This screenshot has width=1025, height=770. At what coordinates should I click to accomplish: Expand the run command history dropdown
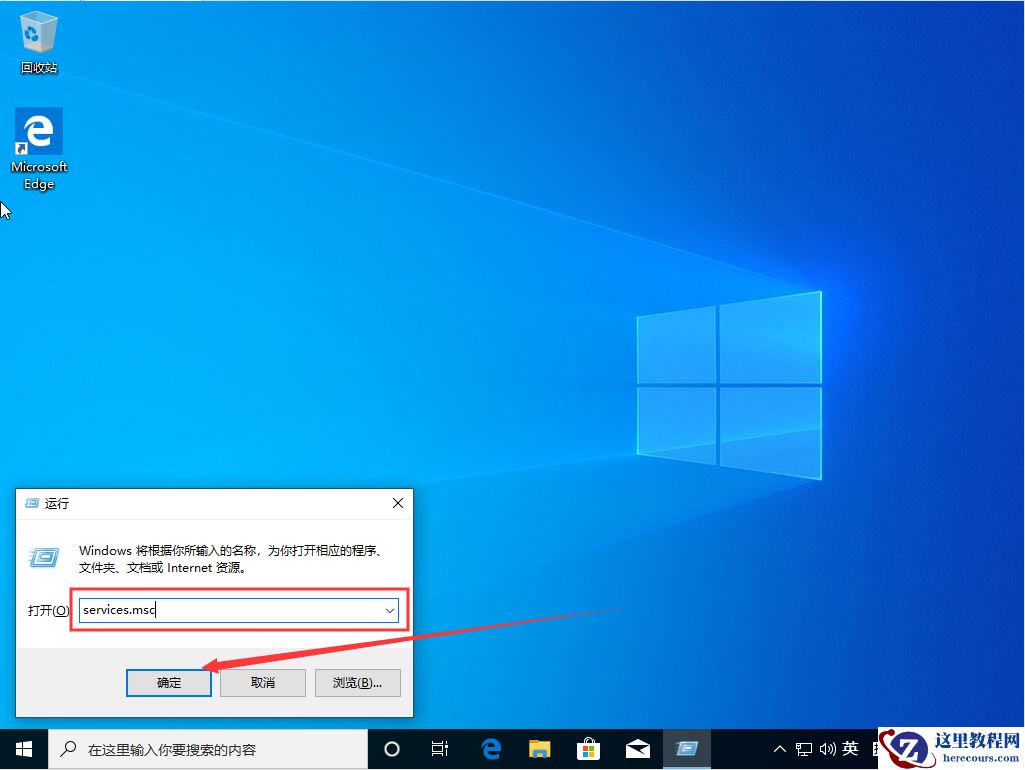(x=390, y=609)
